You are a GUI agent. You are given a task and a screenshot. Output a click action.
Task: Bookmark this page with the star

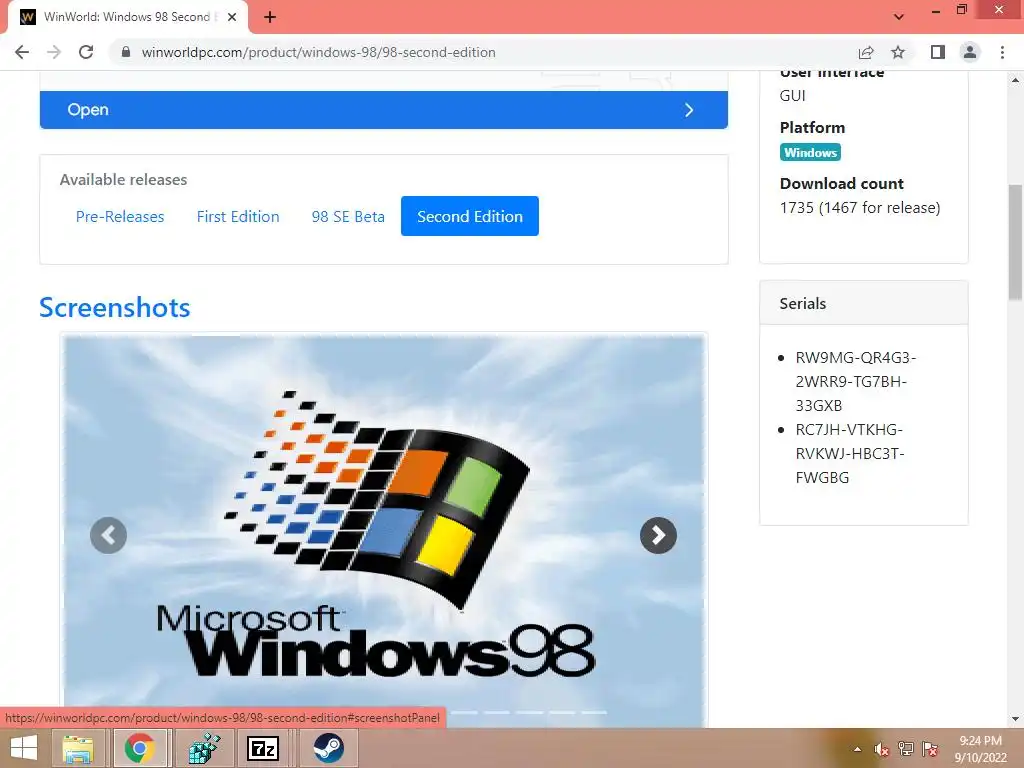point(898,52)
